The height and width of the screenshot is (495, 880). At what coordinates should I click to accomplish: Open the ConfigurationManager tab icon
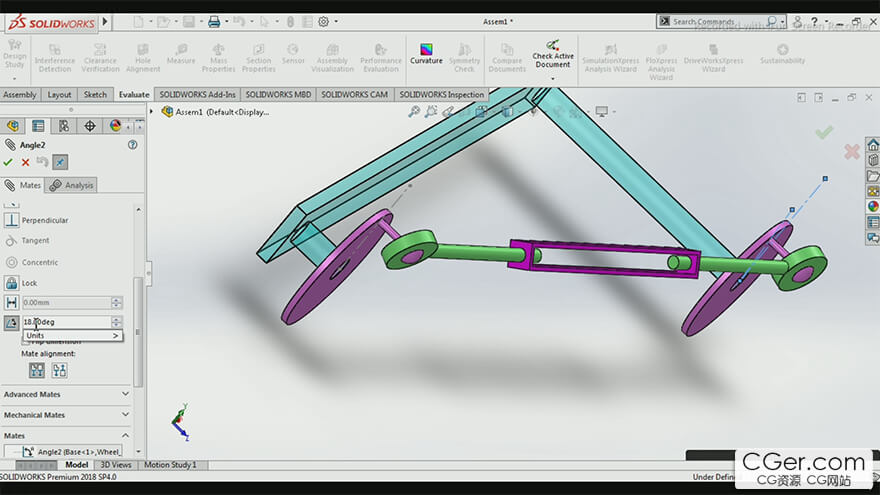tap(64, 126)
